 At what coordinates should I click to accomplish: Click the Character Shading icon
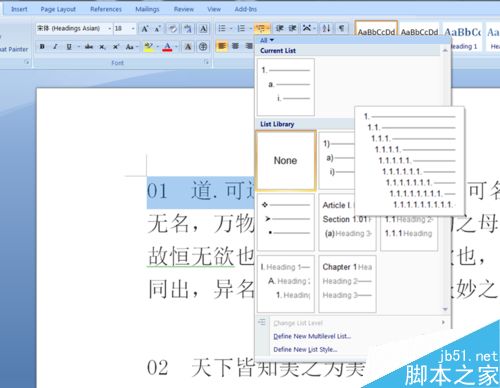pos(188,47)
